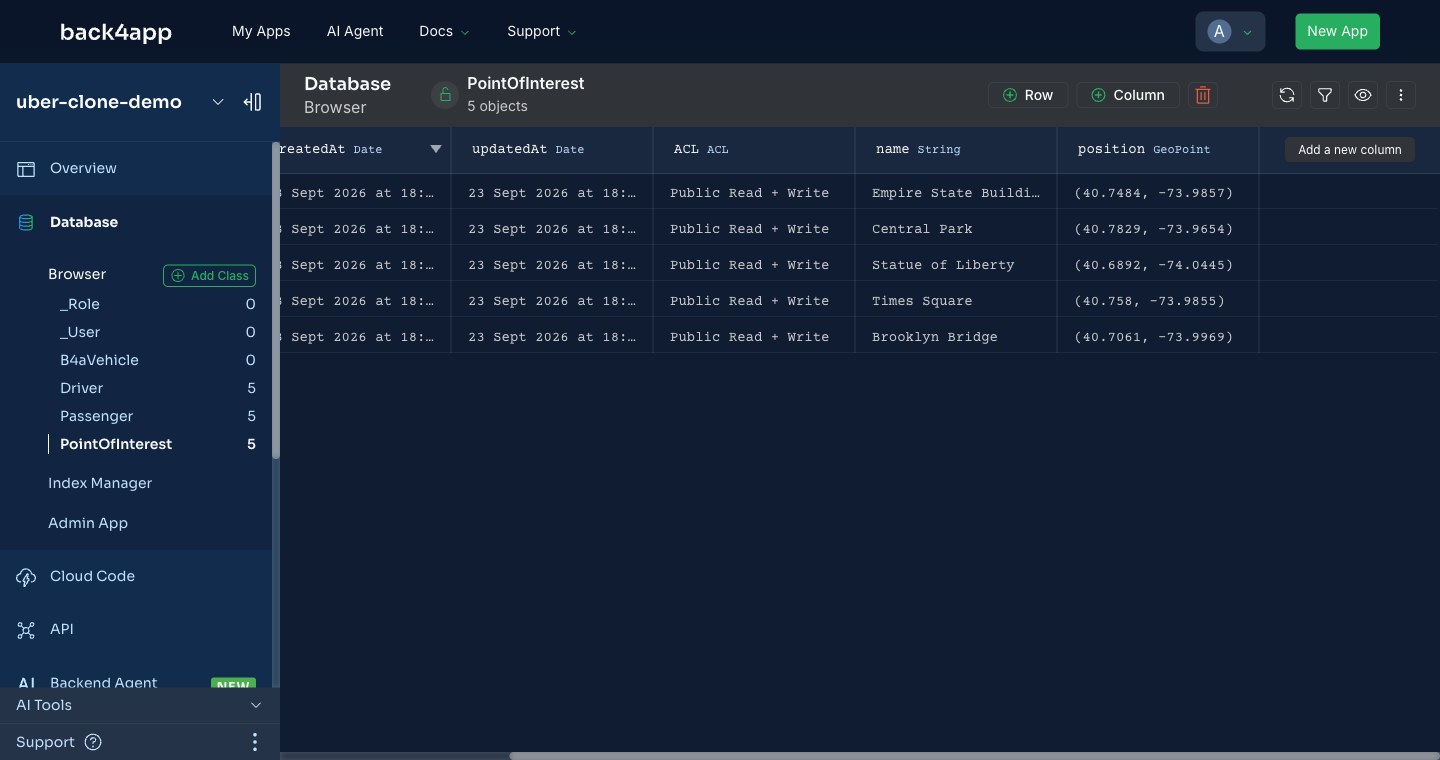This screenshot has height=760, width=1440.
Task: Open the support help question-mark icon
Action: pyautogui.click(x=93, y=742)
